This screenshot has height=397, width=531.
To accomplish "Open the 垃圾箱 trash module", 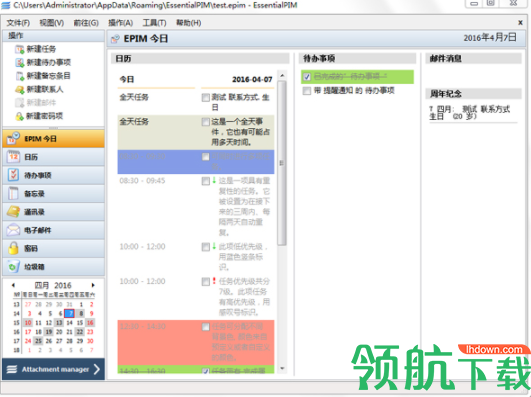I will click(x=54, y=267).
